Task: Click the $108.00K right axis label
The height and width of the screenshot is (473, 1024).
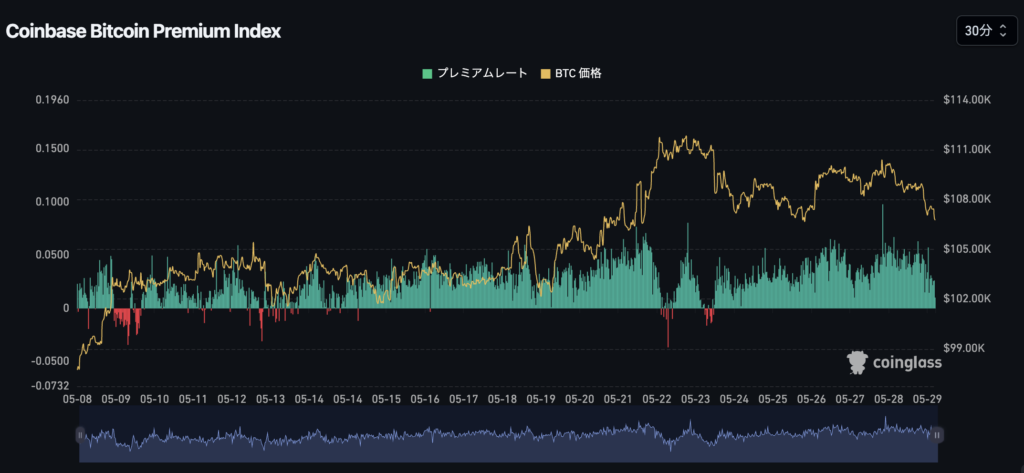Action: coord(967,199)
